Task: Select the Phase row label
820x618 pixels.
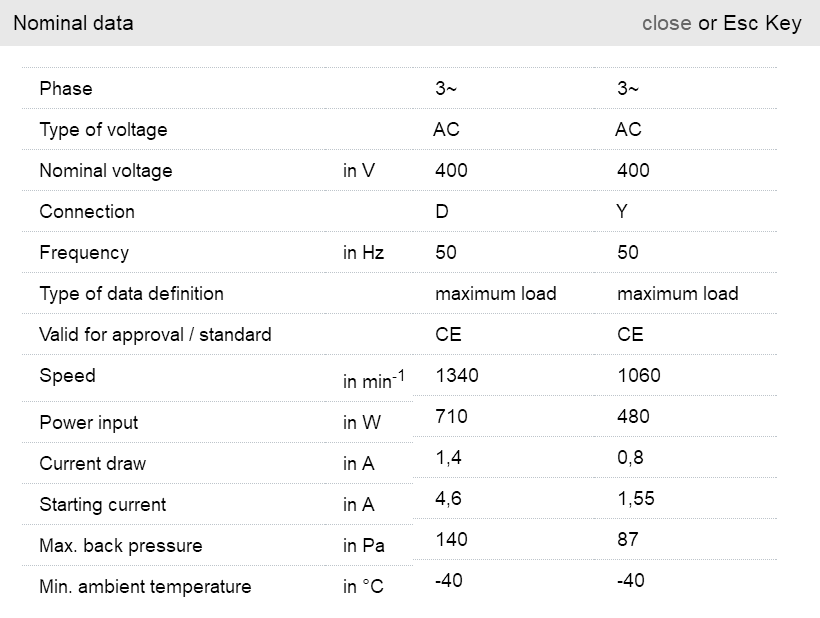Action: click(x=66, y=89)
